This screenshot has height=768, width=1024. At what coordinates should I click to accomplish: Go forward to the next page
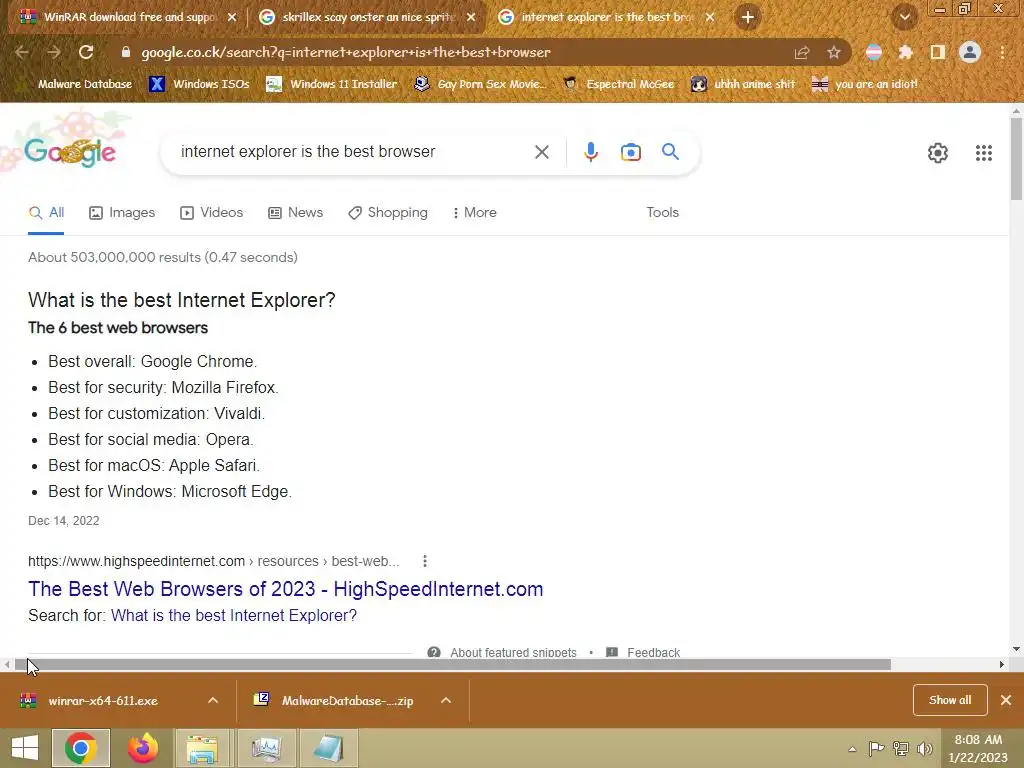click(54, 52)
